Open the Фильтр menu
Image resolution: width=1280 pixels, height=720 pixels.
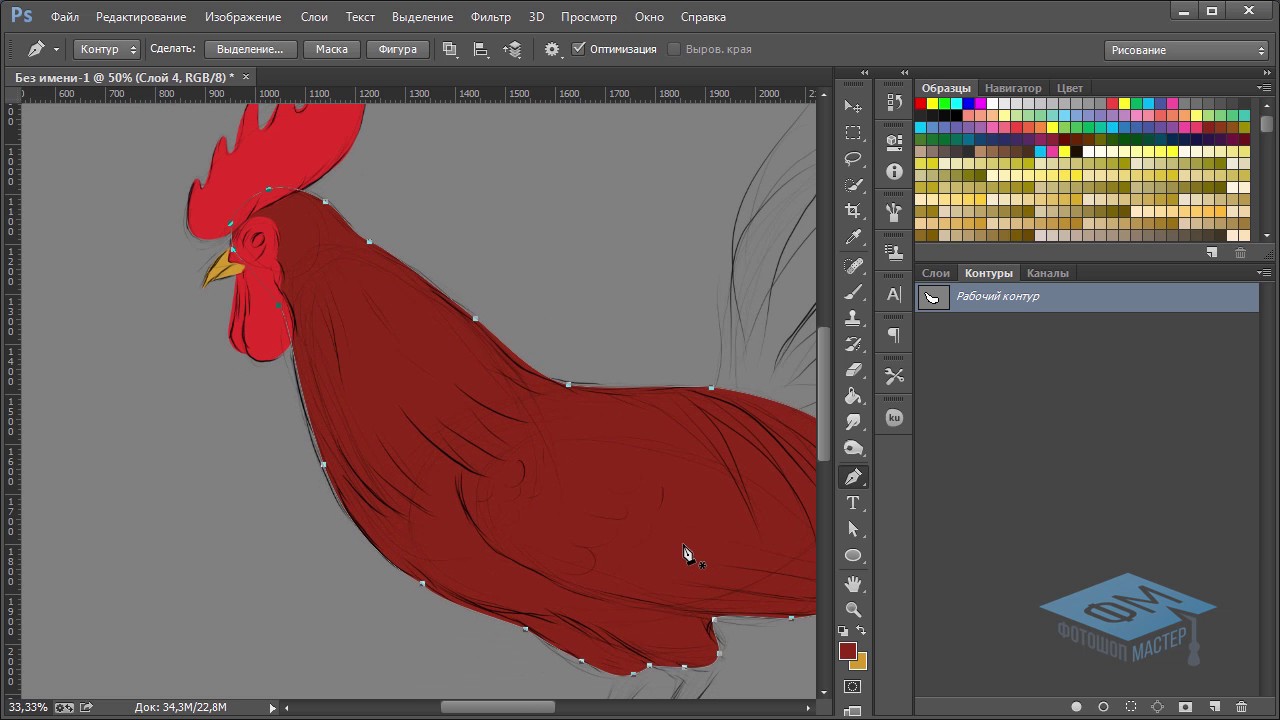tap(490, 17)
